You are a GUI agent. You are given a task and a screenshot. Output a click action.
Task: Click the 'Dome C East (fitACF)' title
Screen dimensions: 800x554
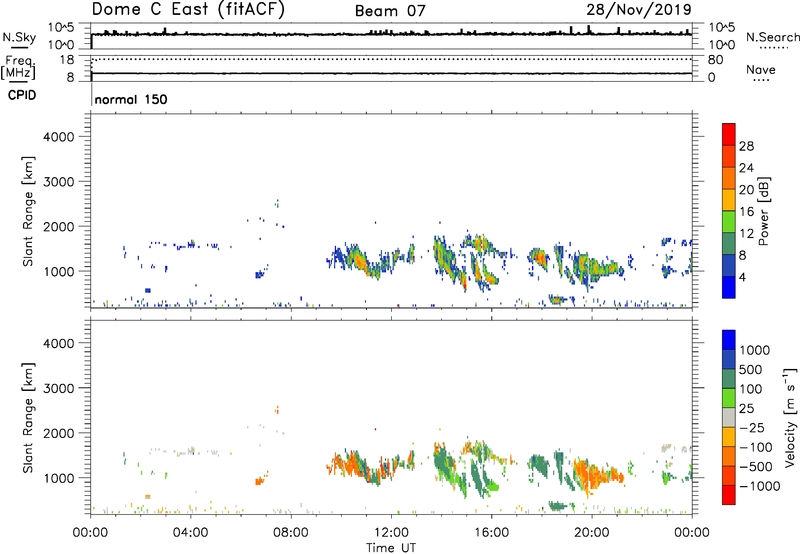[187, 10]
